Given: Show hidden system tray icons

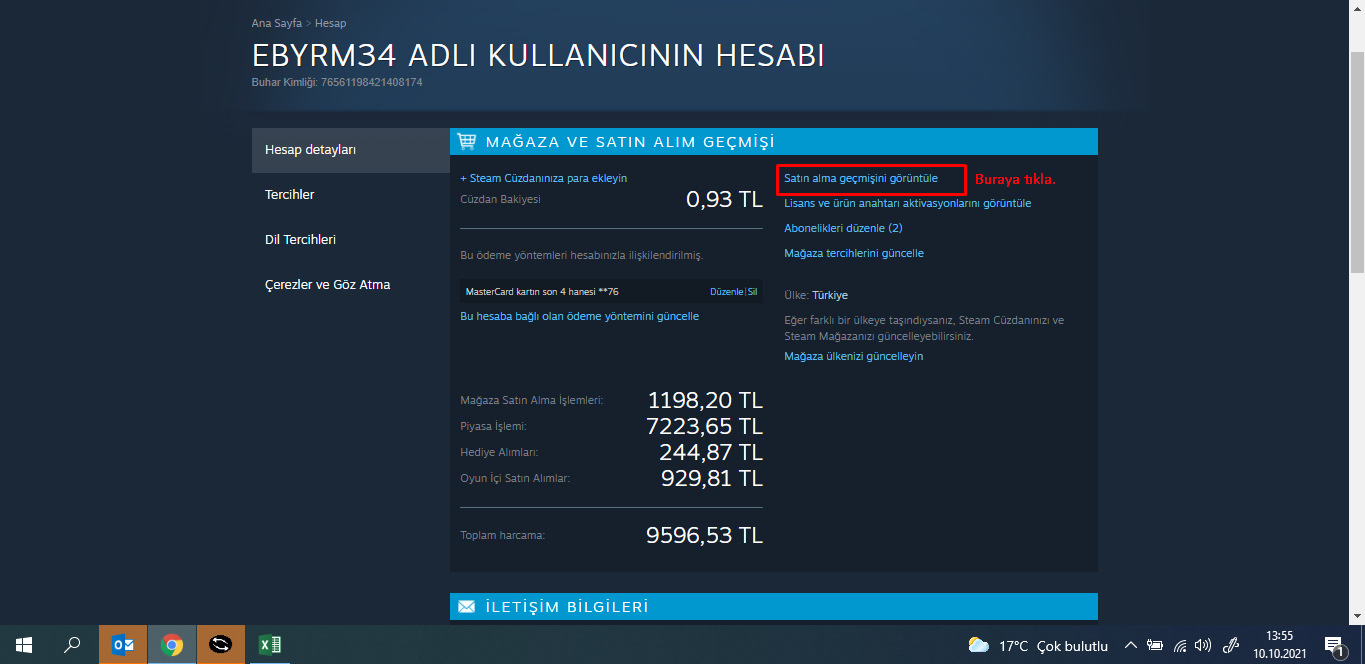Looking at the screenshot, I should [1131, 646].
